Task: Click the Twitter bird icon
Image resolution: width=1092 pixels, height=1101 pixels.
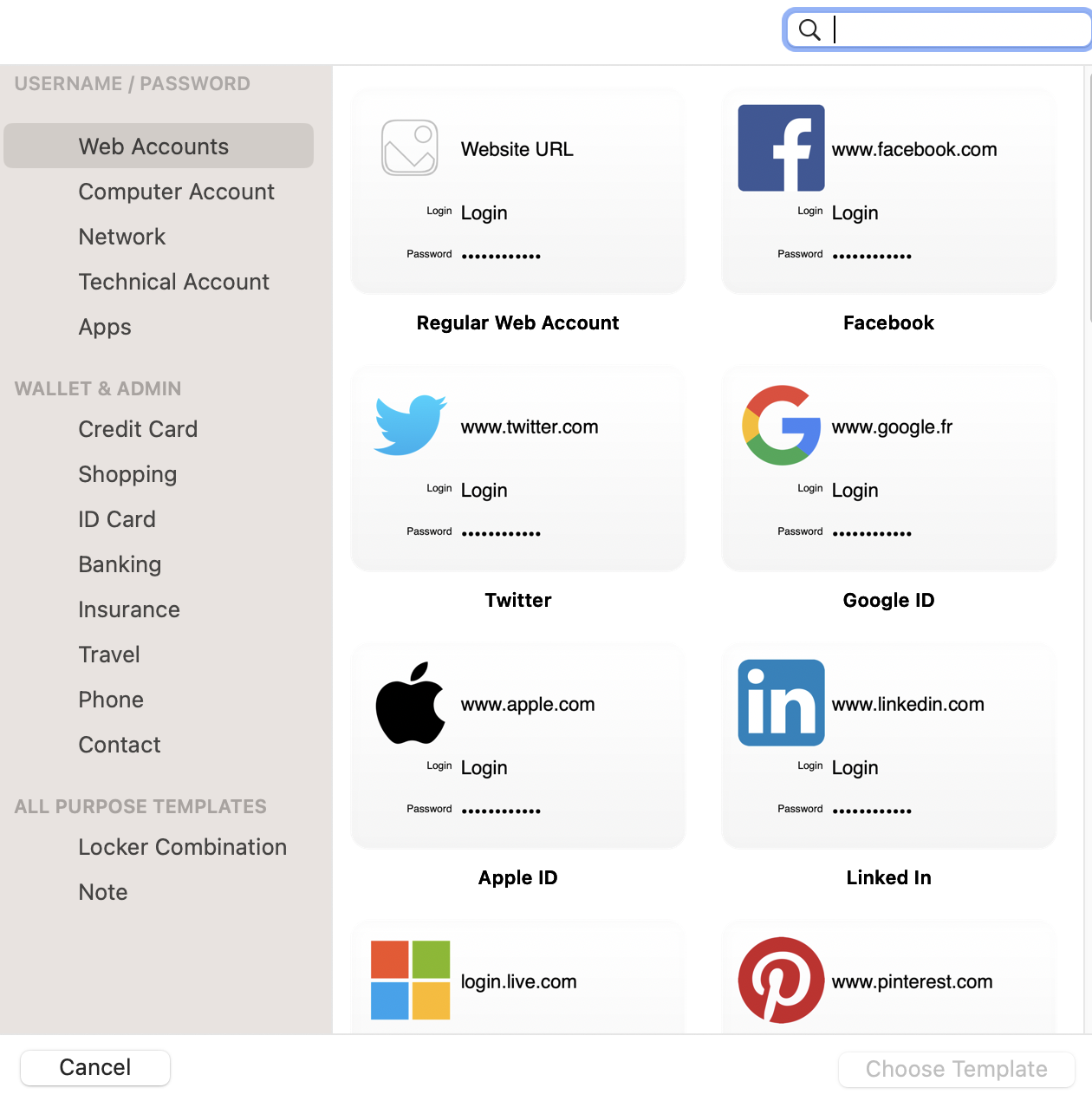Action: [410, 425]
